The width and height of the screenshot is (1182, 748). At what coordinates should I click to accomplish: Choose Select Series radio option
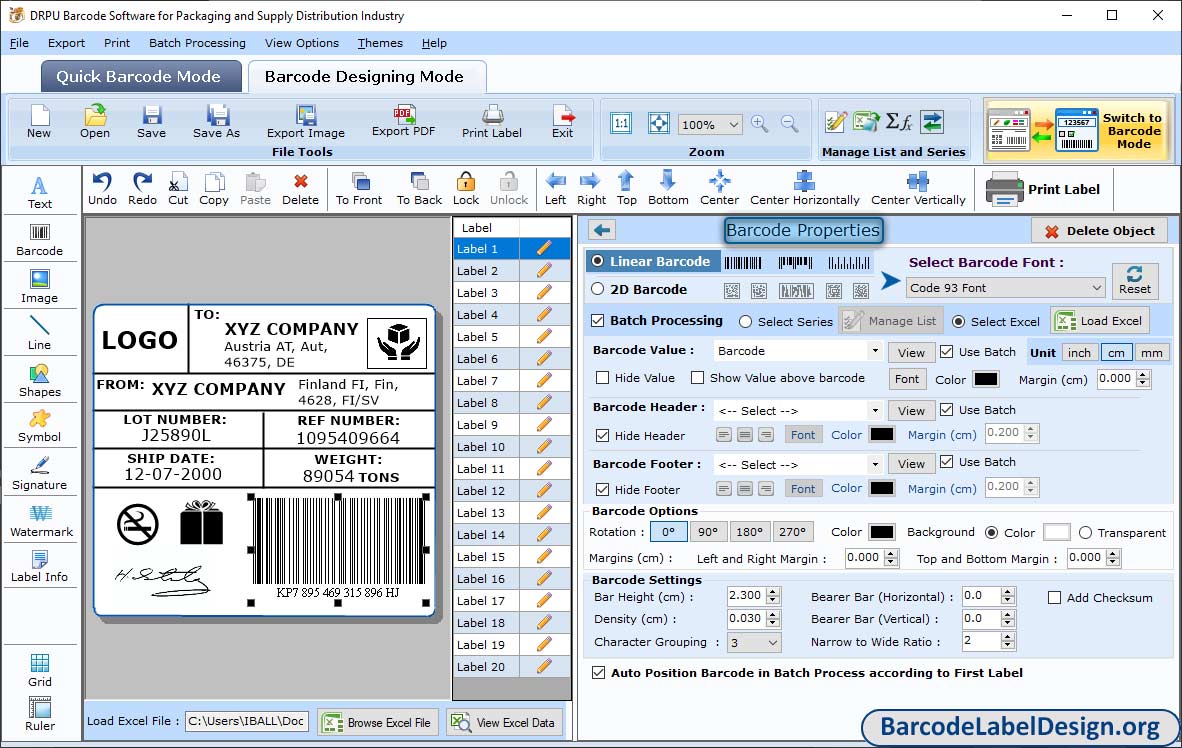pyautogui.click(x=746, y=322)
